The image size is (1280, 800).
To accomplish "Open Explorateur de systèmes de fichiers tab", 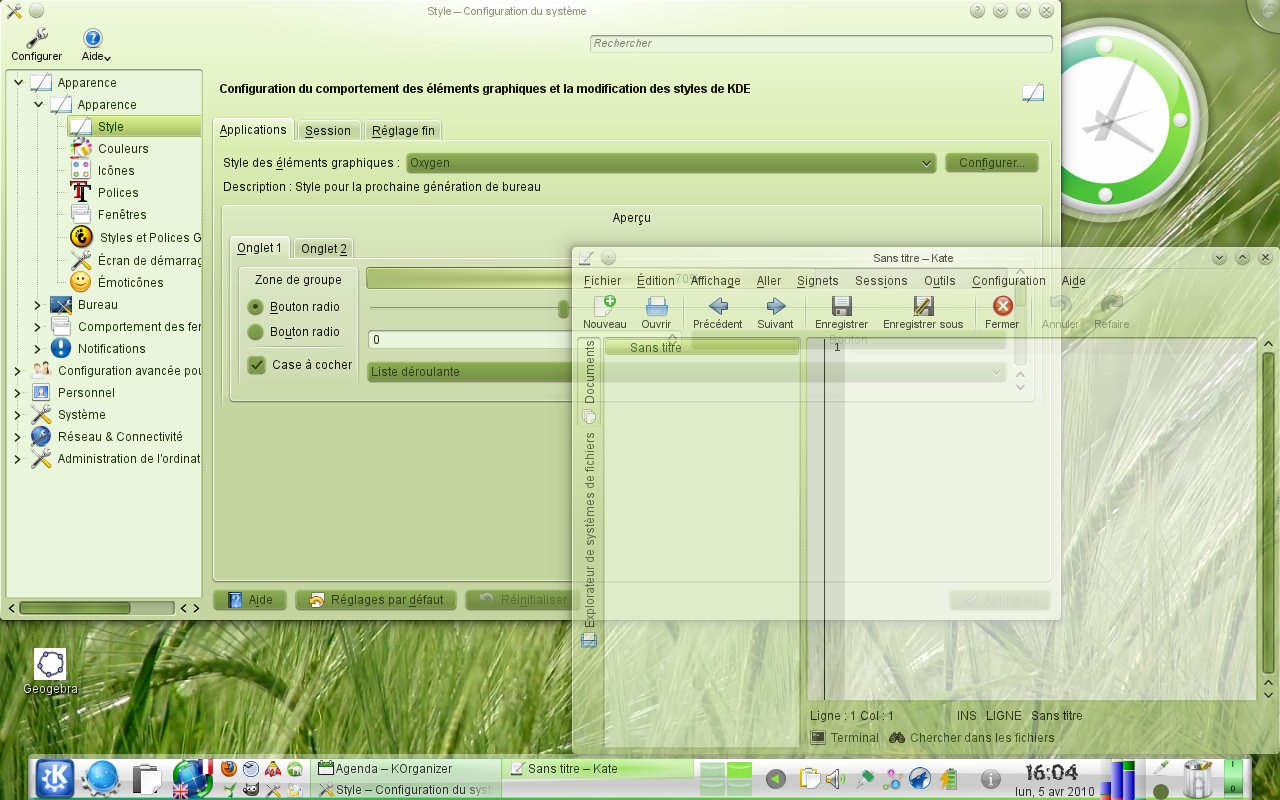I will pos(590,538).
